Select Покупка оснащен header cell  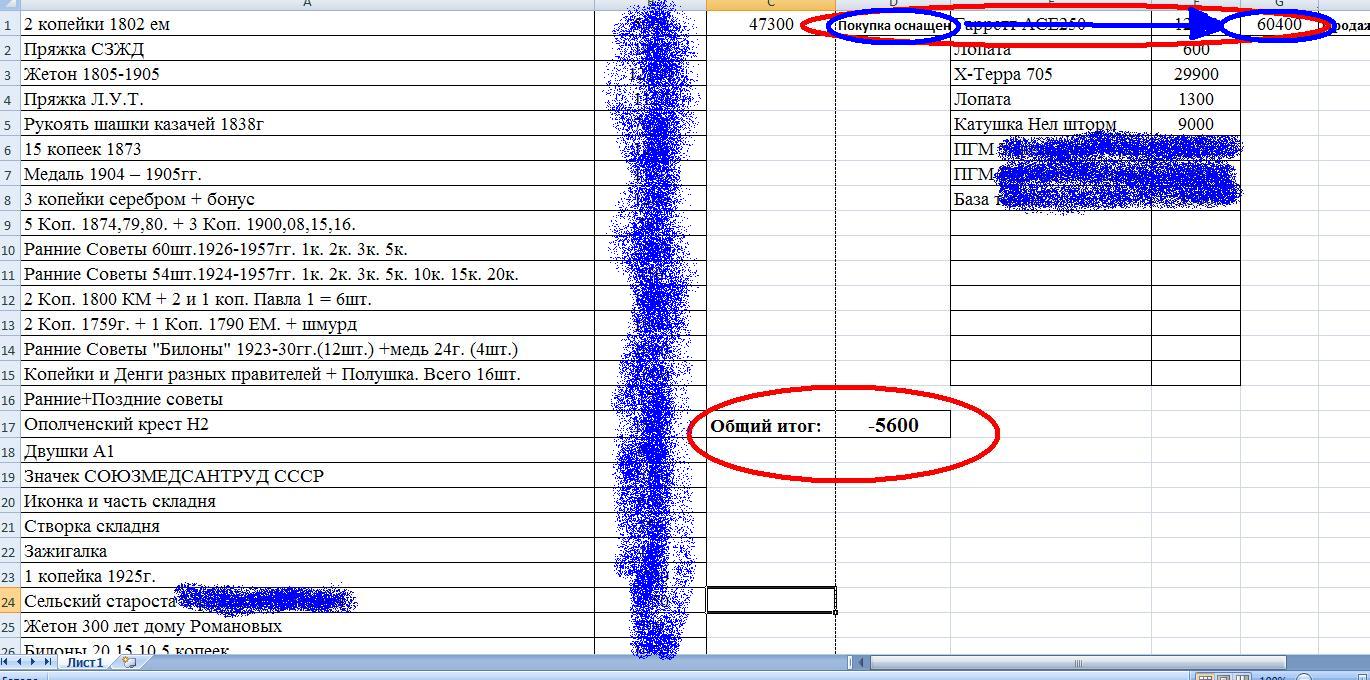point(892,24)
